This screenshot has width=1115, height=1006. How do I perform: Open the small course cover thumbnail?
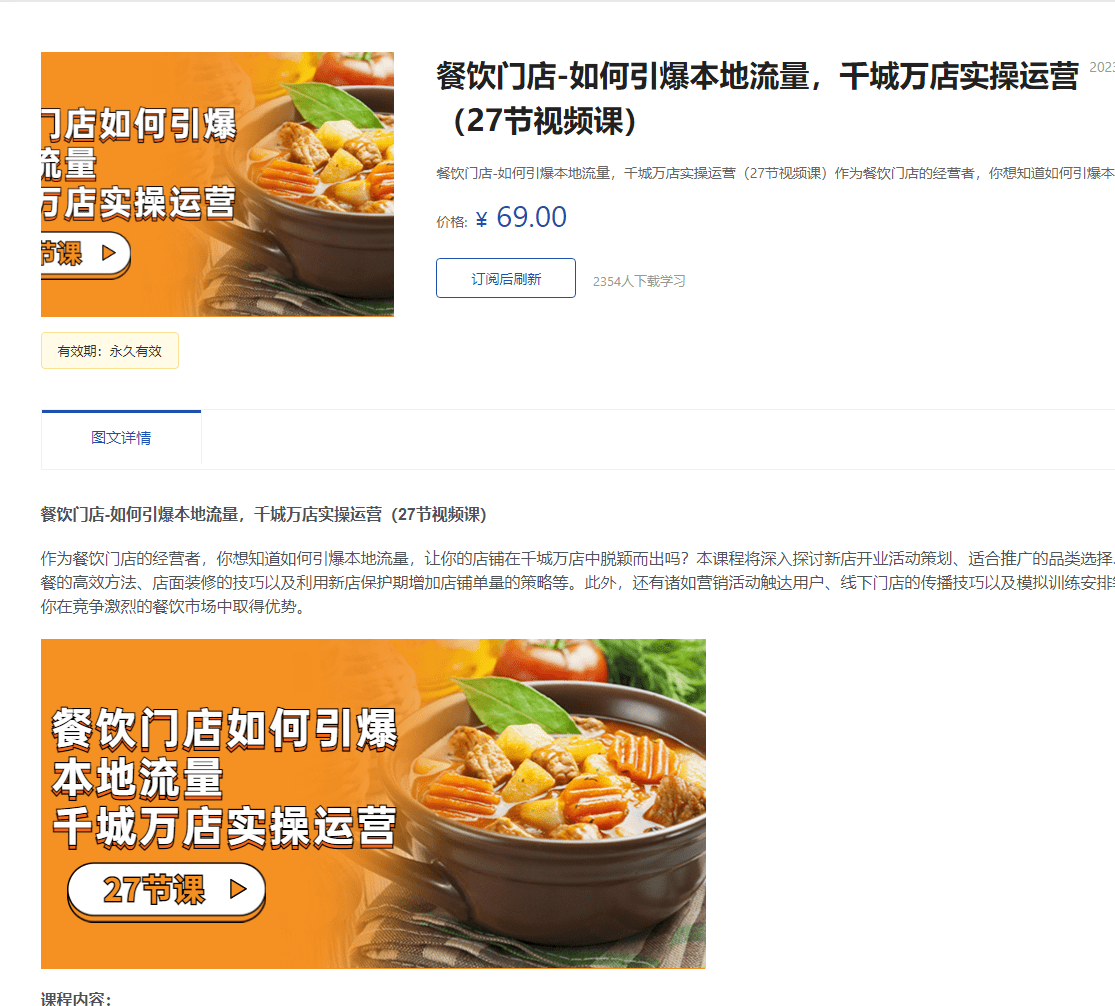click(217, 184)
